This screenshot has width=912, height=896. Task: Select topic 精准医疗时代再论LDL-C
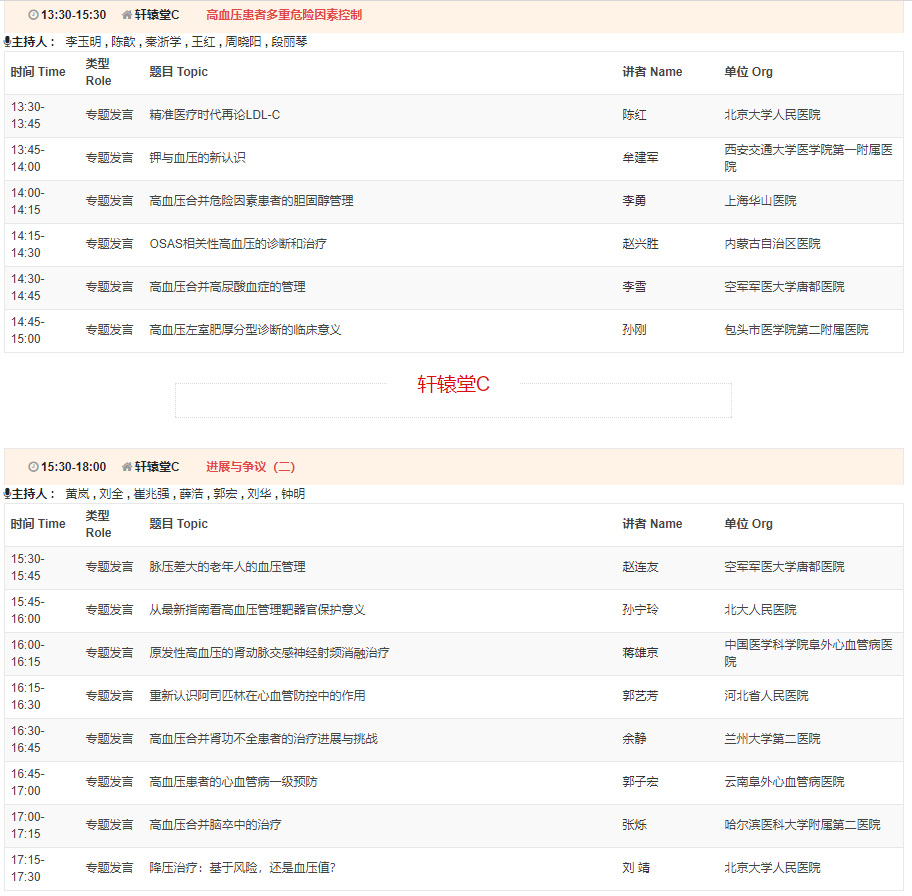tap(215, 115)
